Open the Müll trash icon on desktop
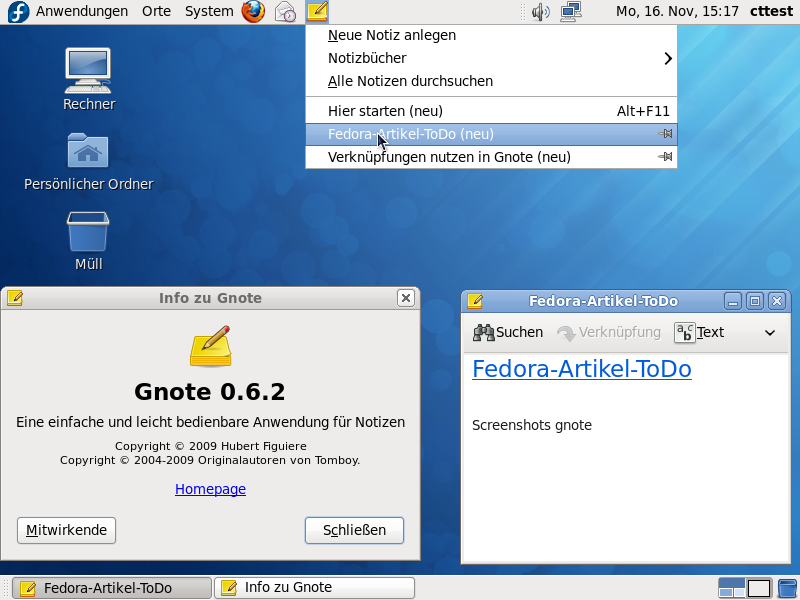 (88, 232)
